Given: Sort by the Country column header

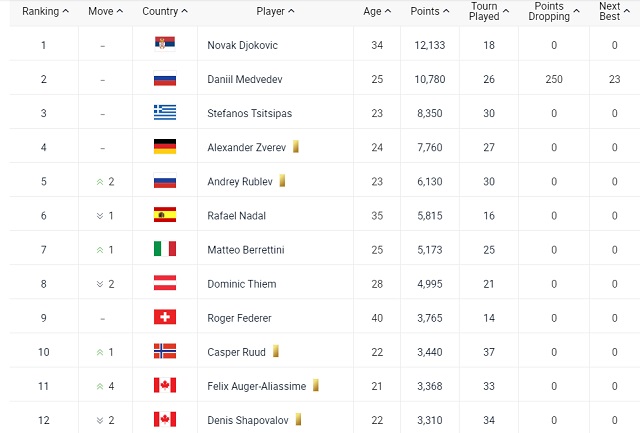Looking at the screenshot, I should click(x=165, y=12).
